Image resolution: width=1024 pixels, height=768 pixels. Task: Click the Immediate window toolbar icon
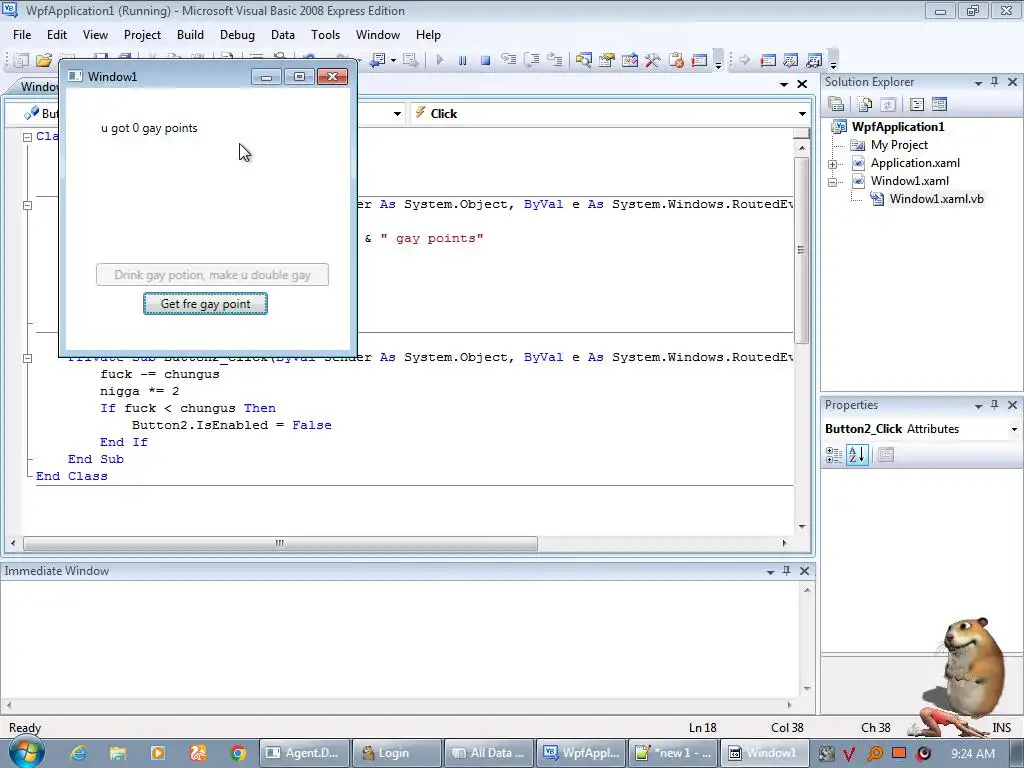point(699,60)
